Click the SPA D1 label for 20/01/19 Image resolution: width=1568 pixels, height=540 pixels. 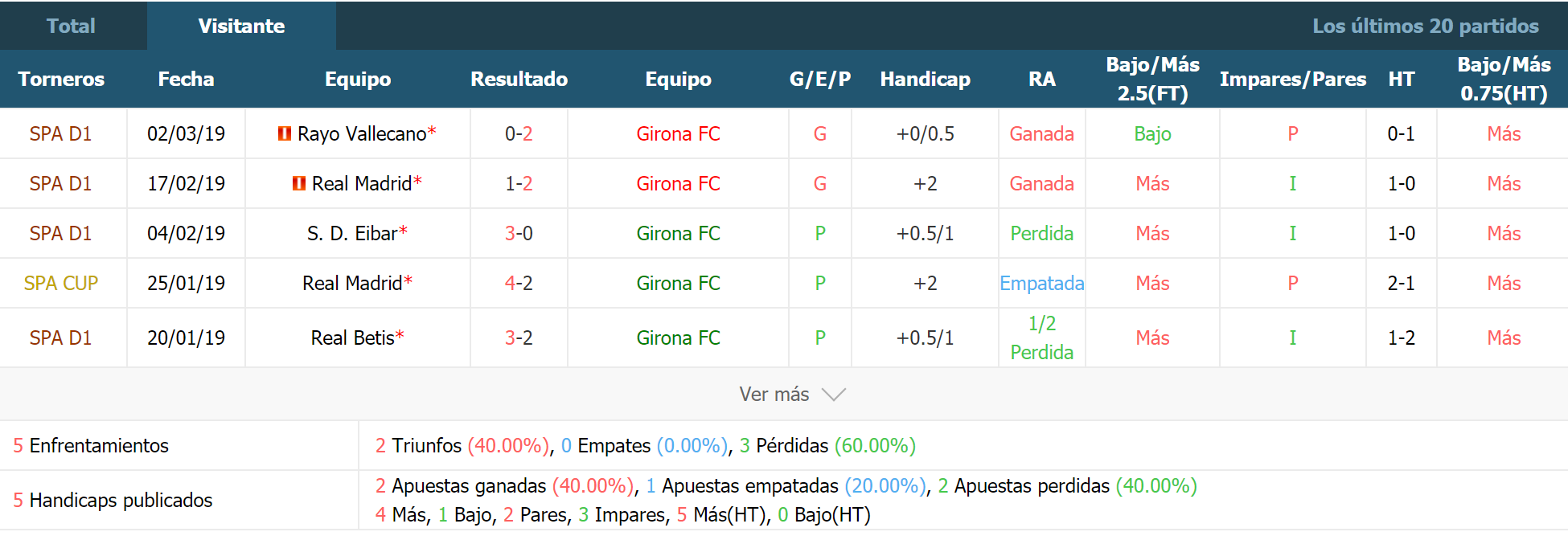coord(61,337)
